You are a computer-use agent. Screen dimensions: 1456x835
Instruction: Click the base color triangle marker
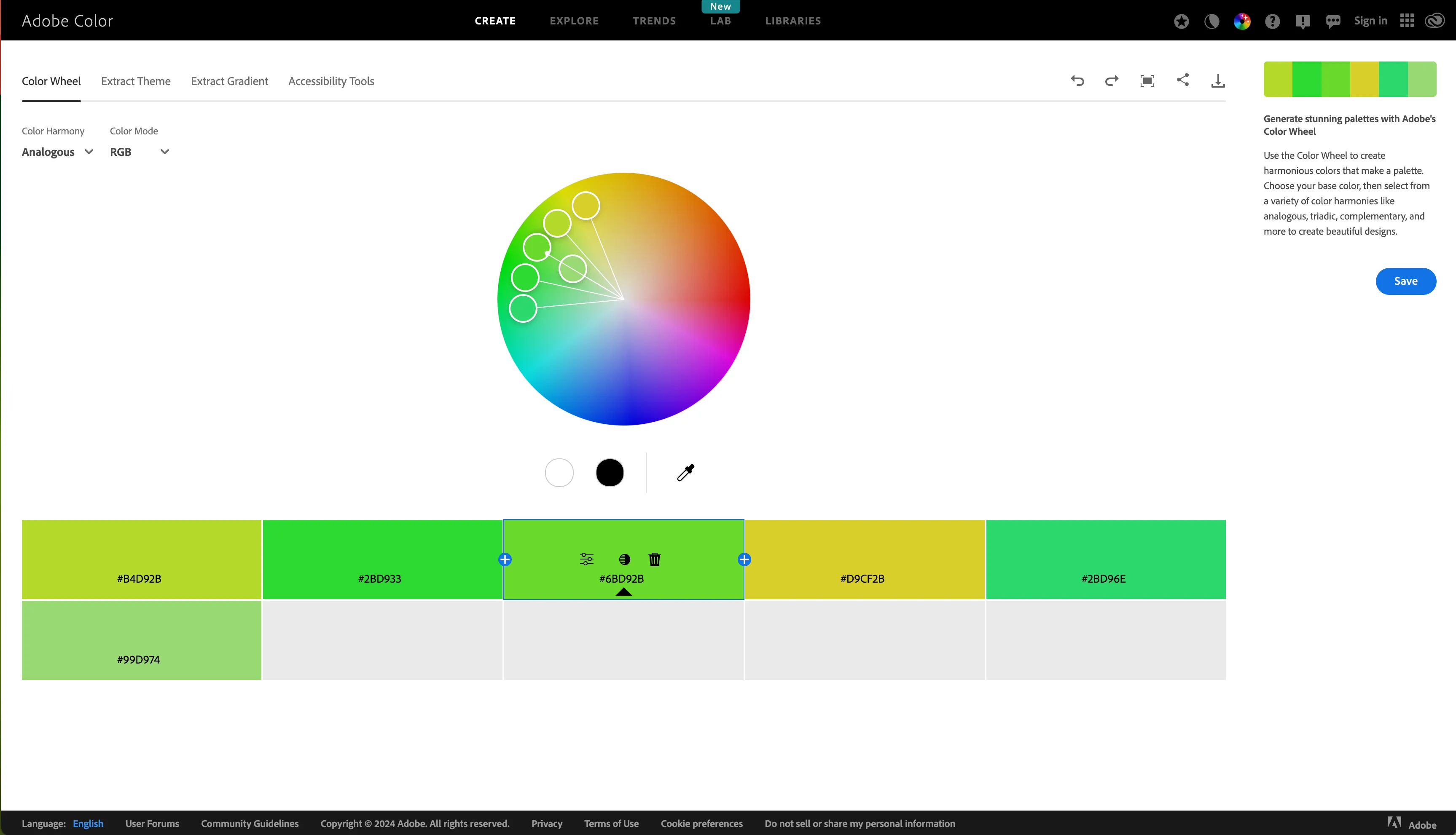tap(623, 592)
